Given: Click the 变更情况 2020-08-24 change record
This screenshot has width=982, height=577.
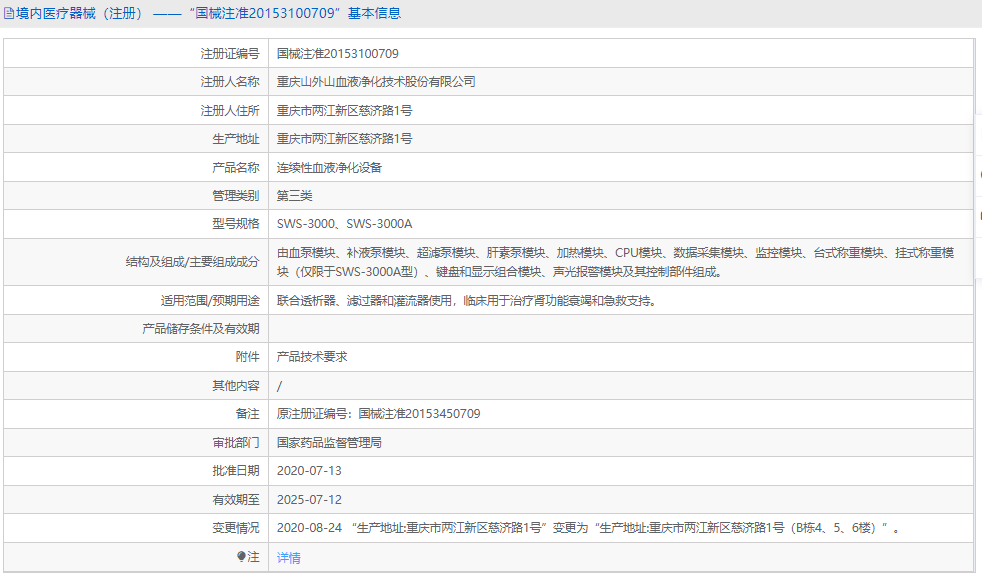Looking at the screenshot, I should pyautogui.click(x=589, y=528).
